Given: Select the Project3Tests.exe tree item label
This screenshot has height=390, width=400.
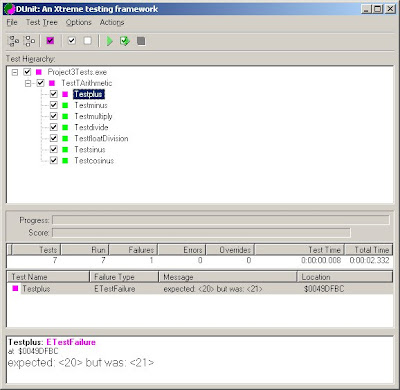Looking at the screenshot, I should (77, 72).
